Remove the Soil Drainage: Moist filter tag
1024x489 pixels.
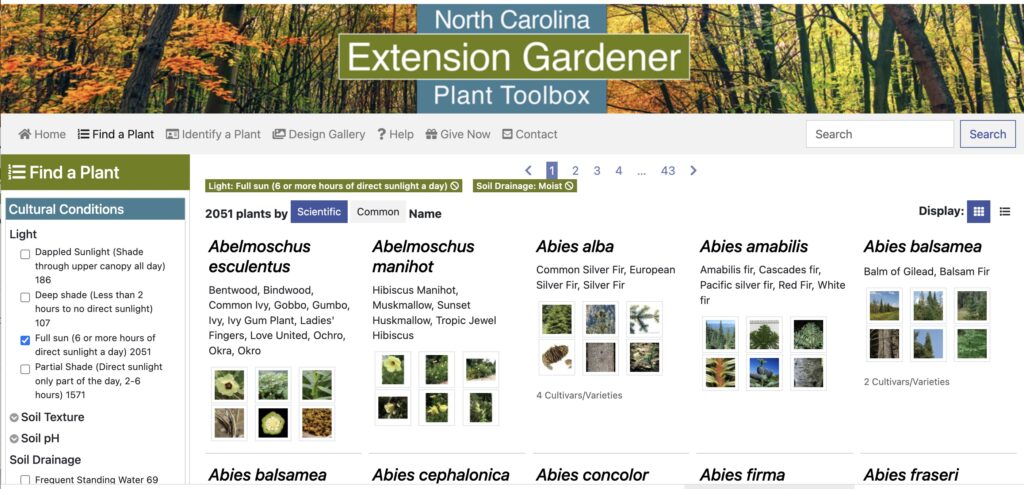point(569,186)
